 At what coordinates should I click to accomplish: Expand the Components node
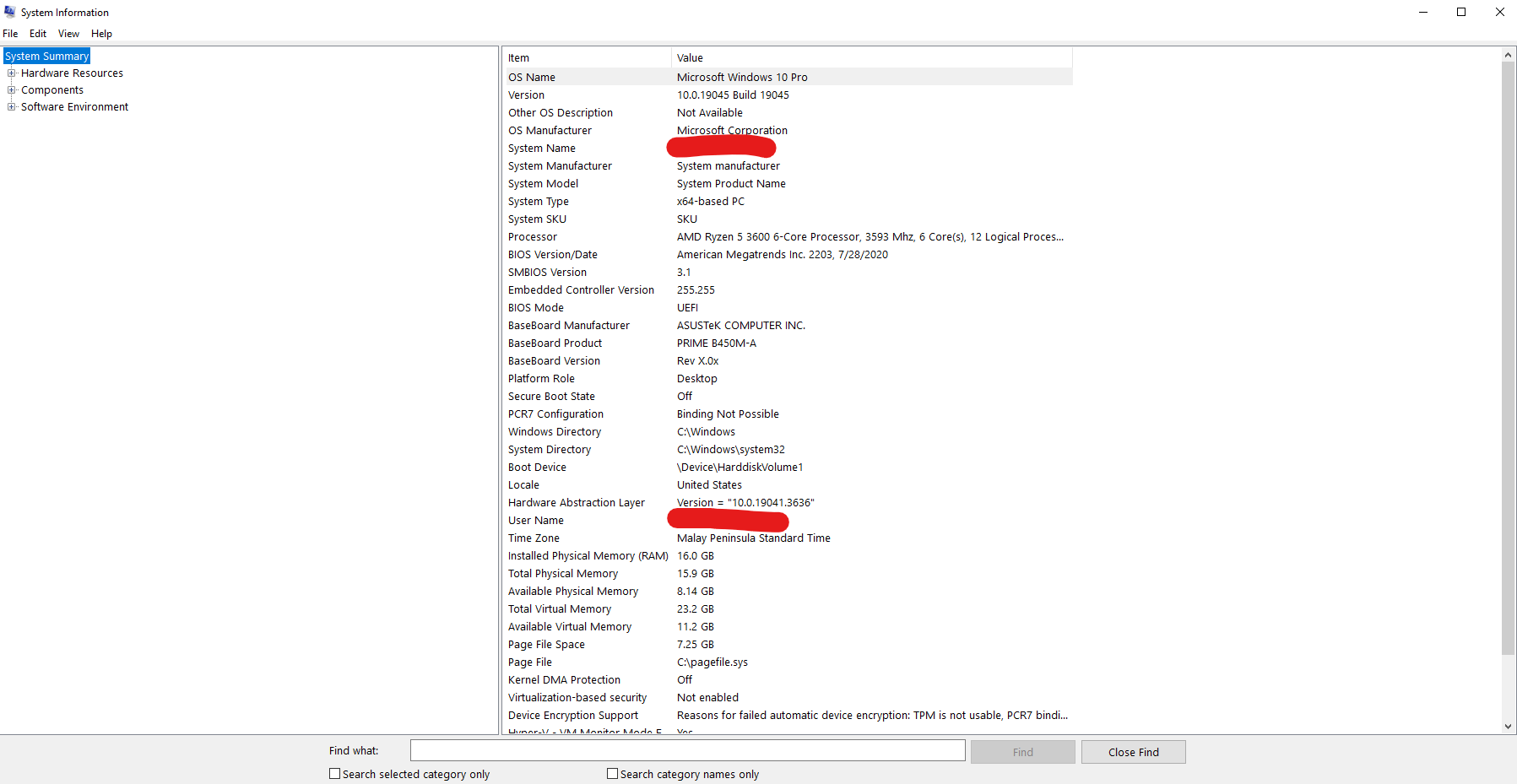coord(12,89)
